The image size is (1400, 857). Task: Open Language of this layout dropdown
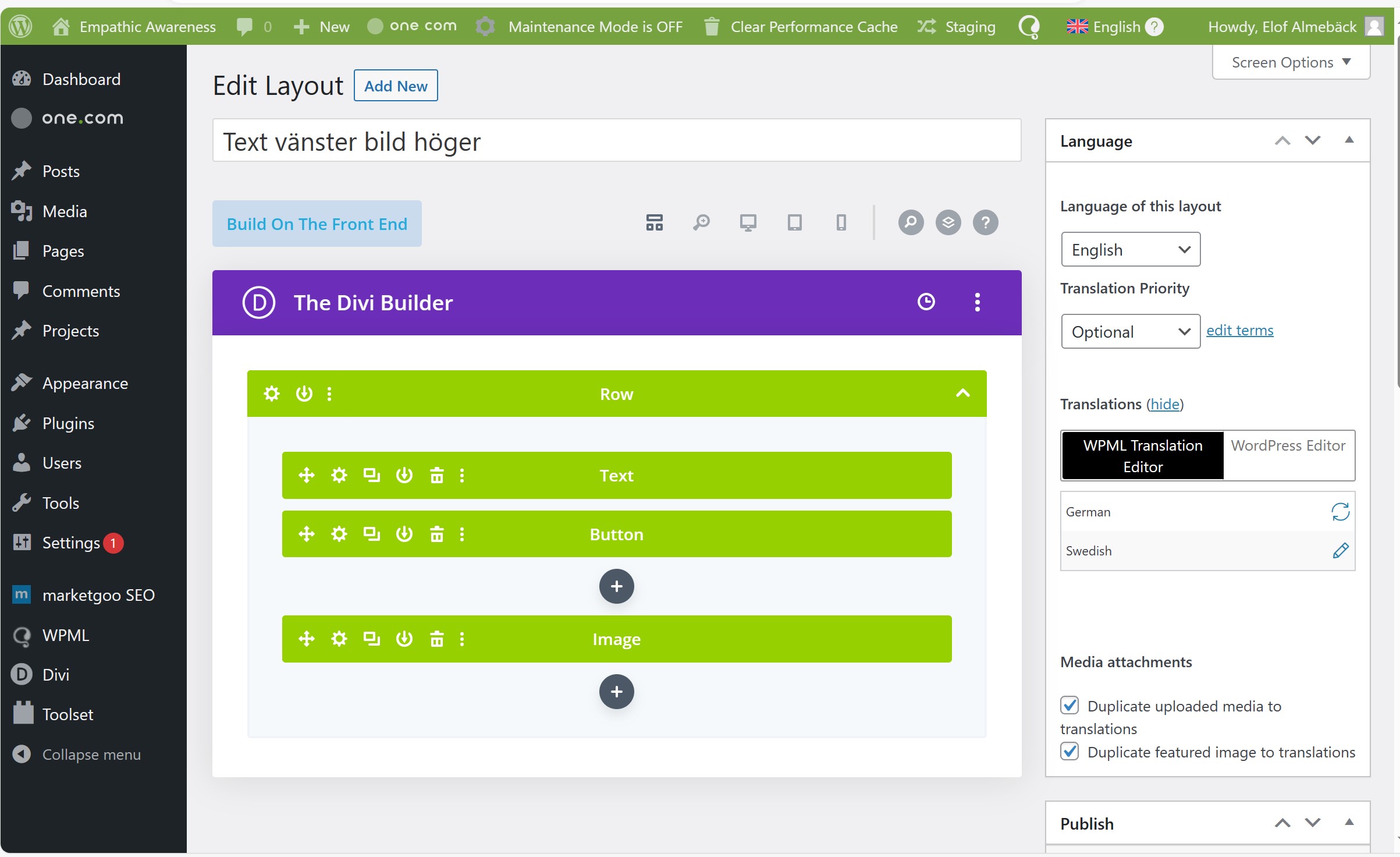click(1131, 249)
